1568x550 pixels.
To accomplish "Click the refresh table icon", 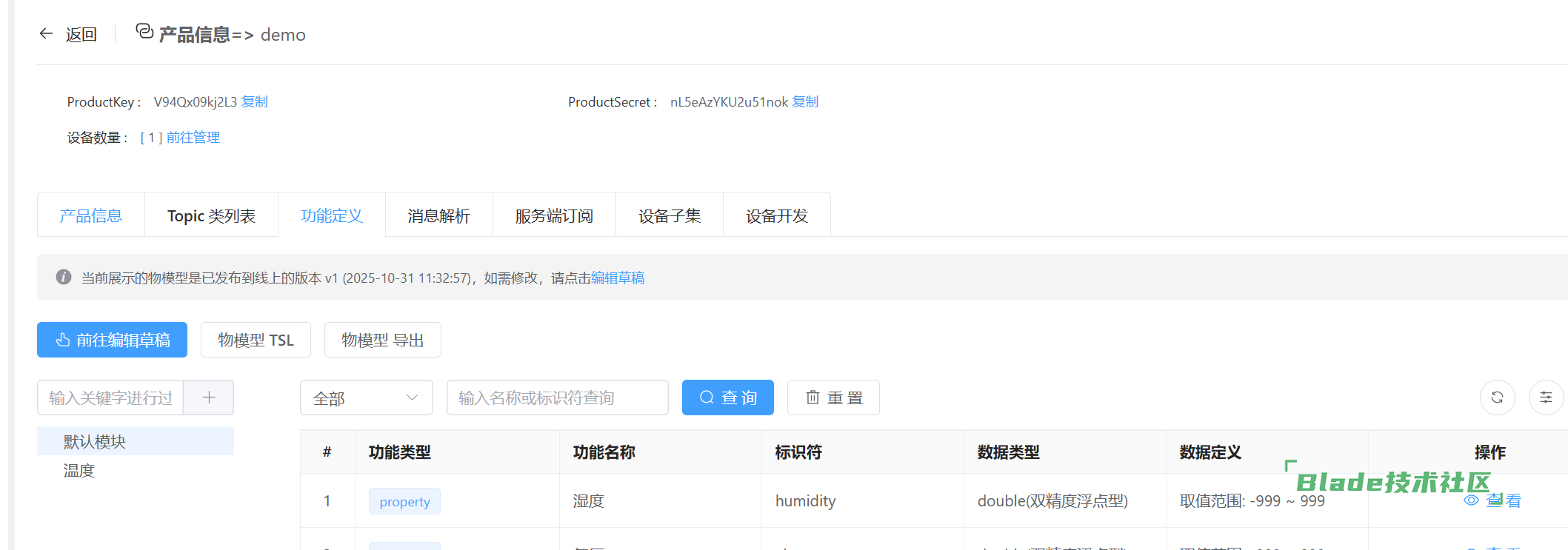I will point(1497,398).
